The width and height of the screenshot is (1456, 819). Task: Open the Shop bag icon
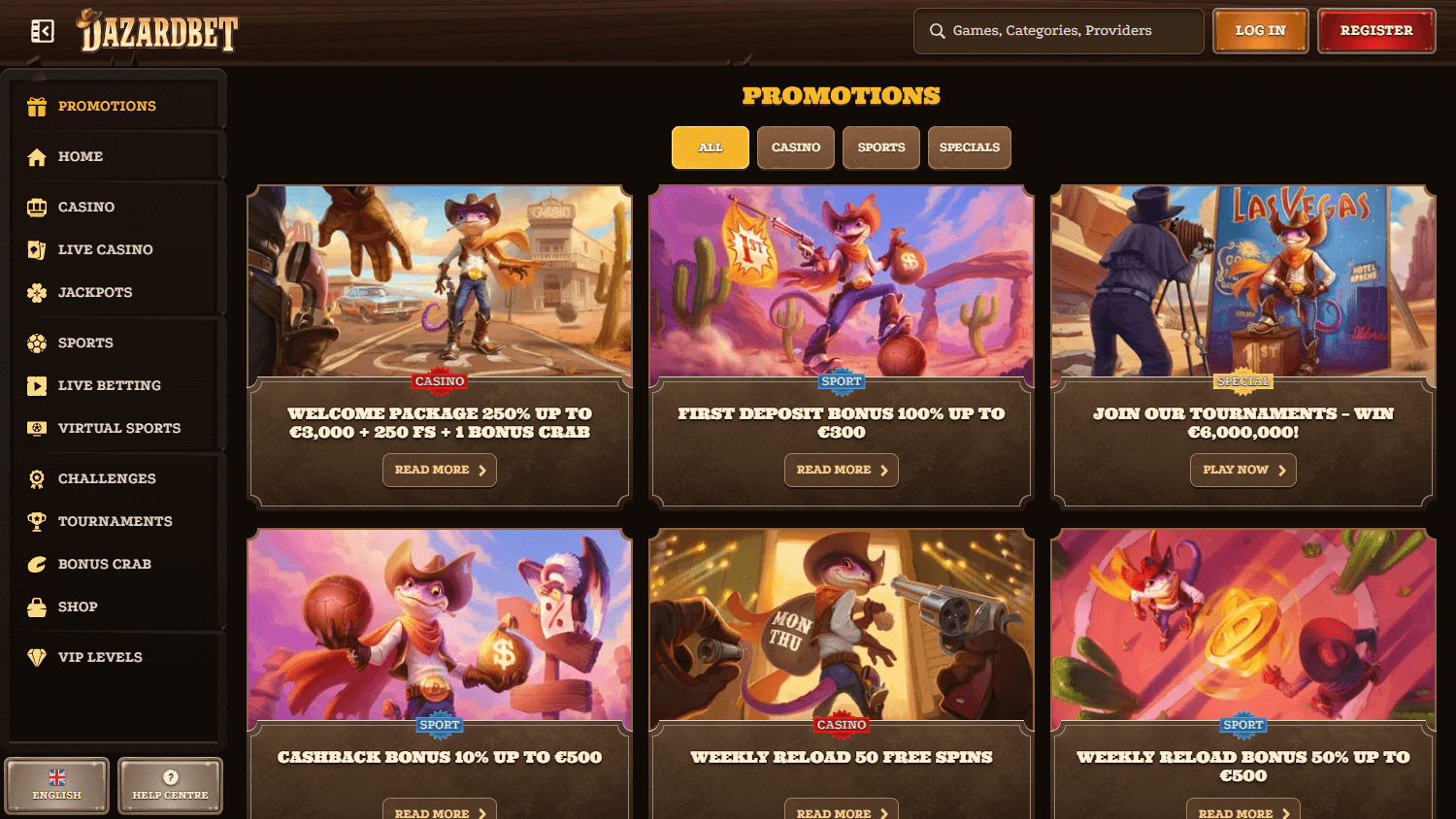coord(37,607)
